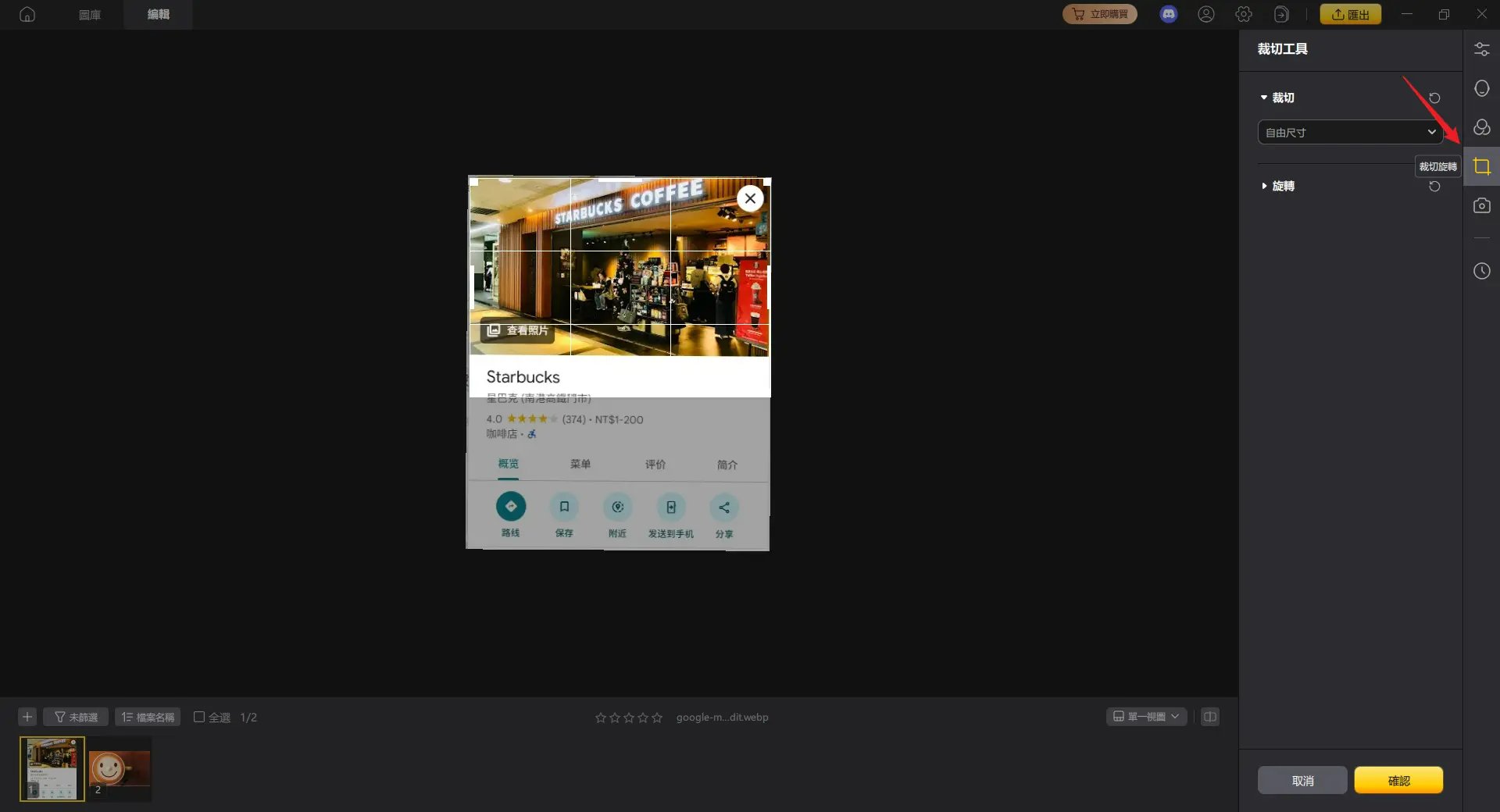Rate the current image five stars

(x=657, y=717)
